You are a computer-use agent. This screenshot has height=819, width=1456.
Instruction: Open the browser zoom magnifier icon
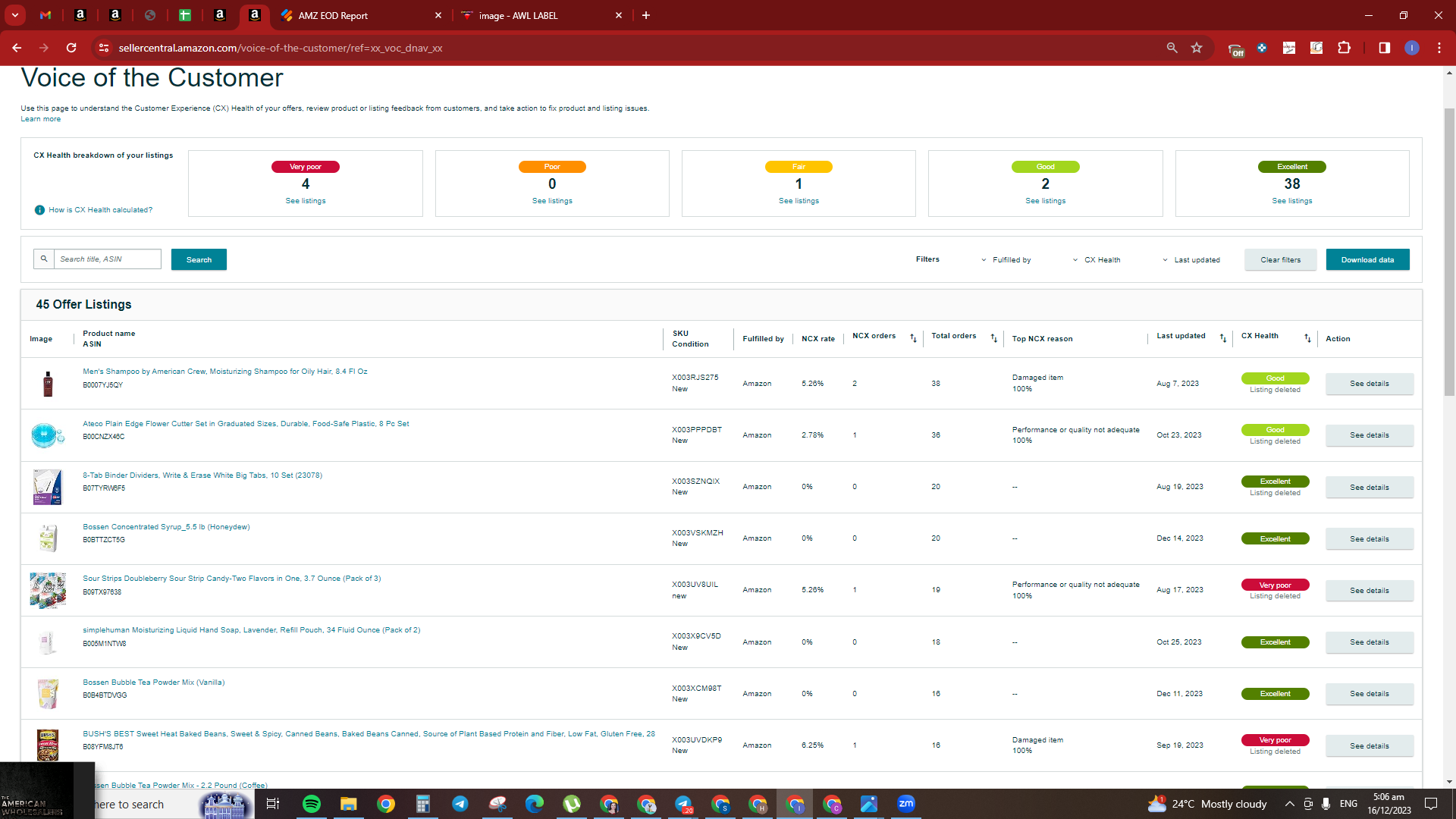click(1172, 48)
